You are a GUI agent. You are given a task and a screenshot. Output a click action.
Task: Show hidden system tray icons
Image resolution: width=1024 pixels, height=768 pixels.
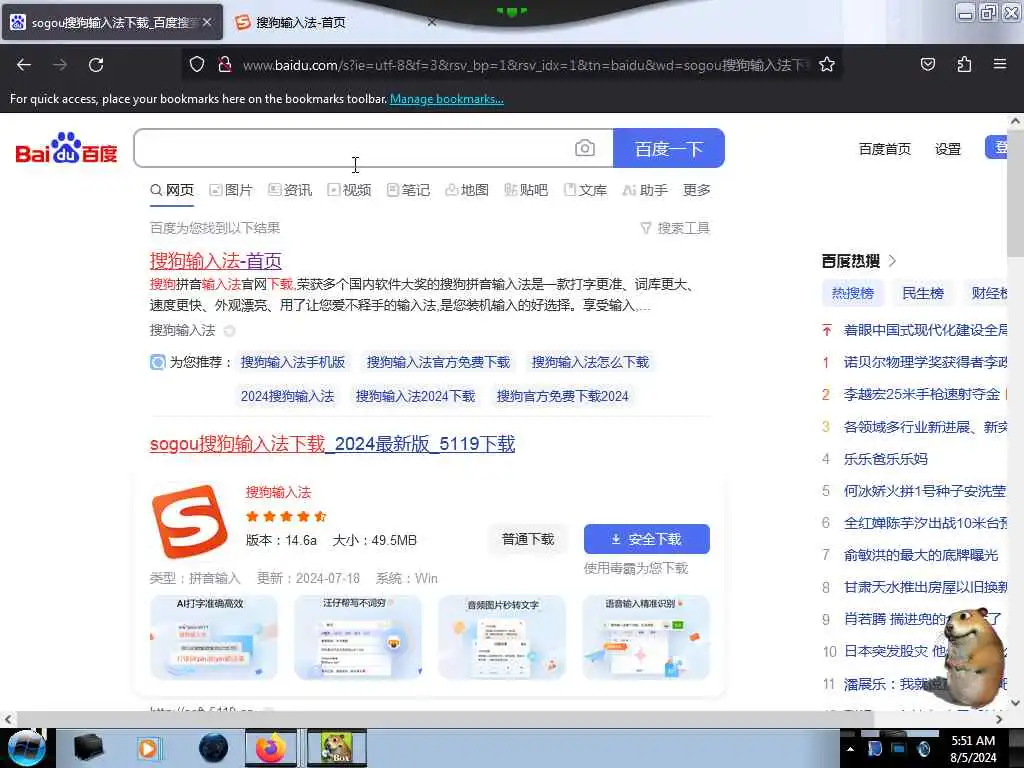(850, 750)
